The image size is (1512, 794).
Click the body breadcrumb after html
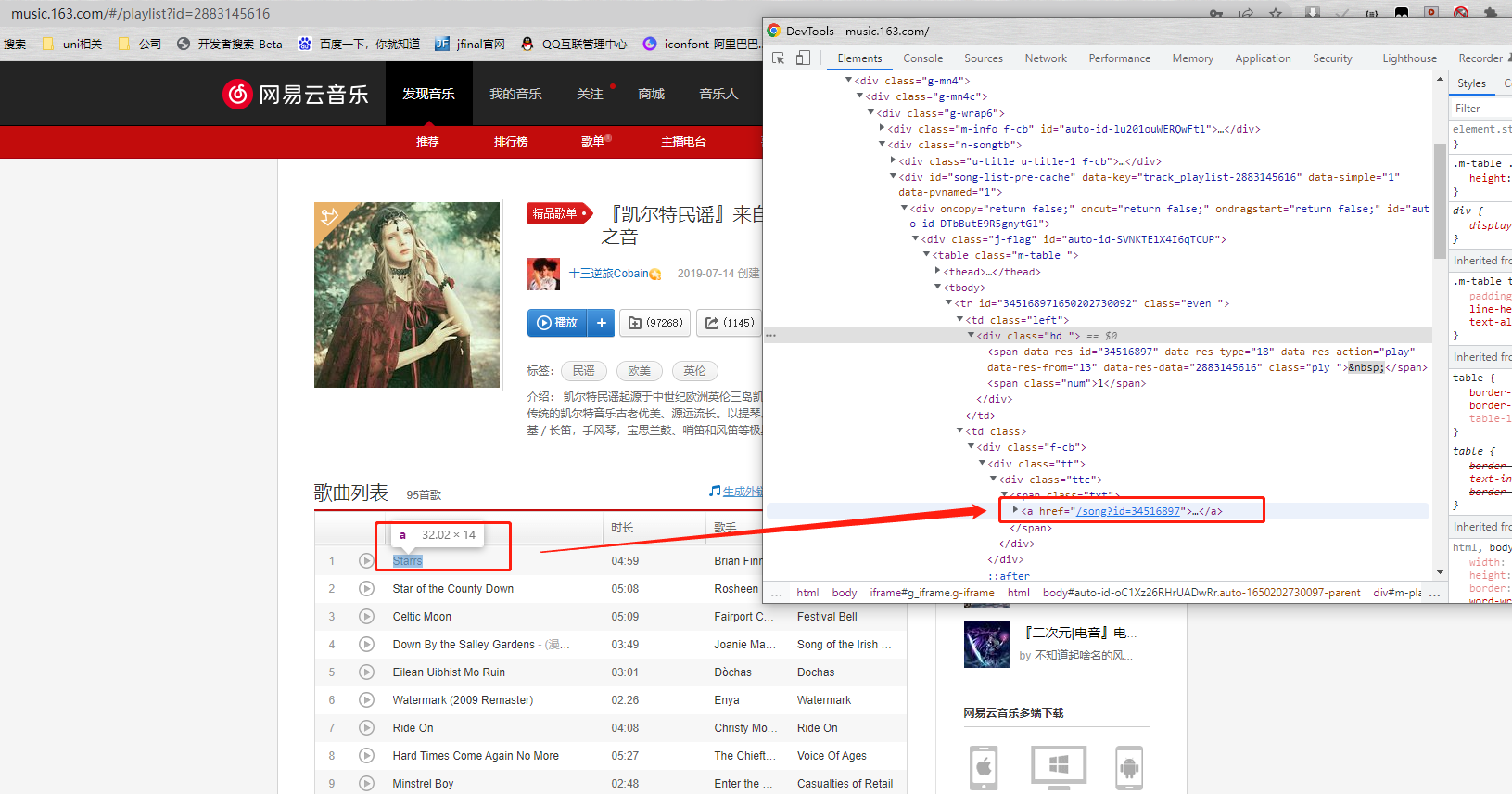pos(844,593)
